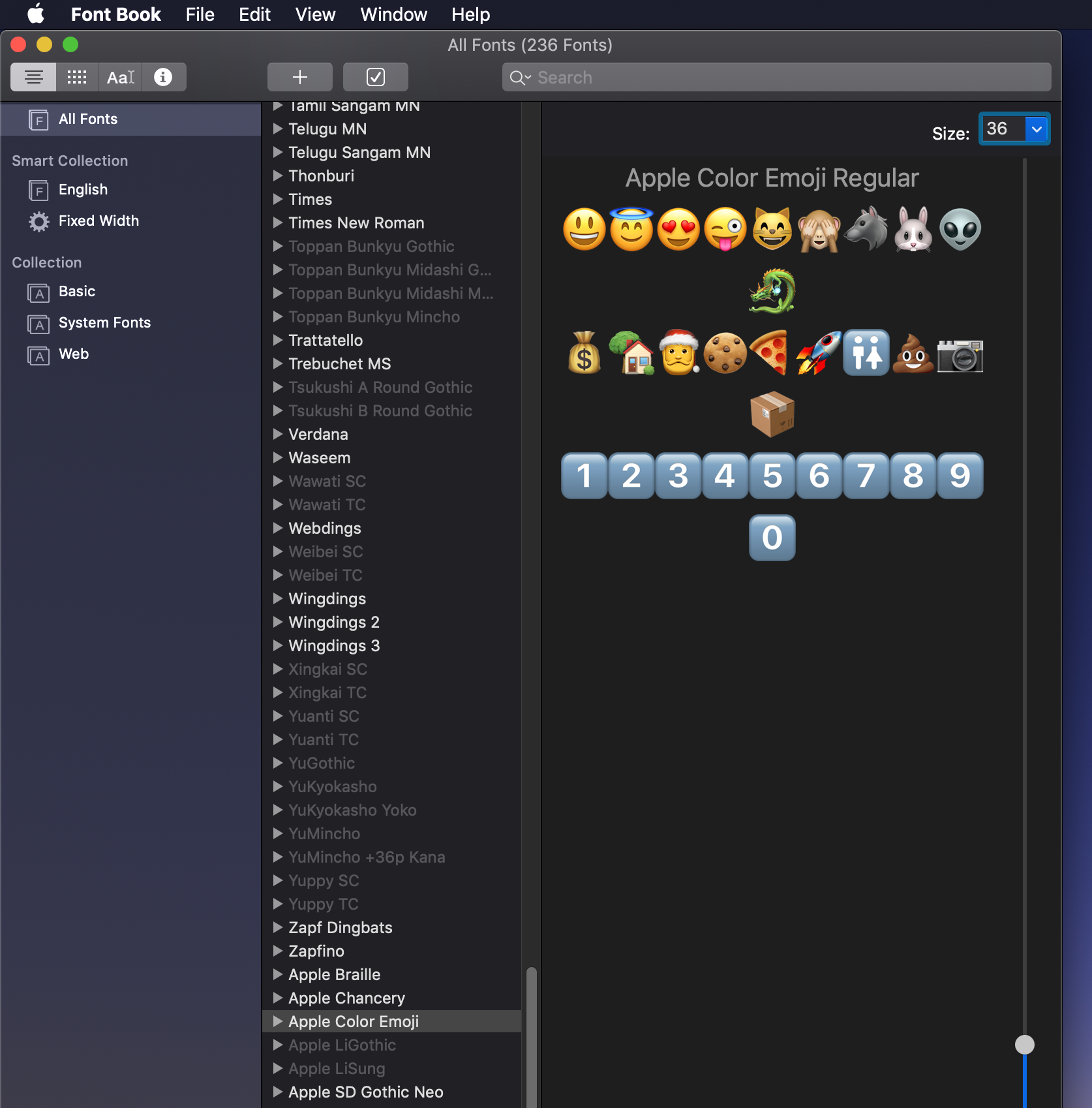Select Zapf Dingbats in font list
Image resolution: width=1092 pixels, height=1108 pixels.
391,927
